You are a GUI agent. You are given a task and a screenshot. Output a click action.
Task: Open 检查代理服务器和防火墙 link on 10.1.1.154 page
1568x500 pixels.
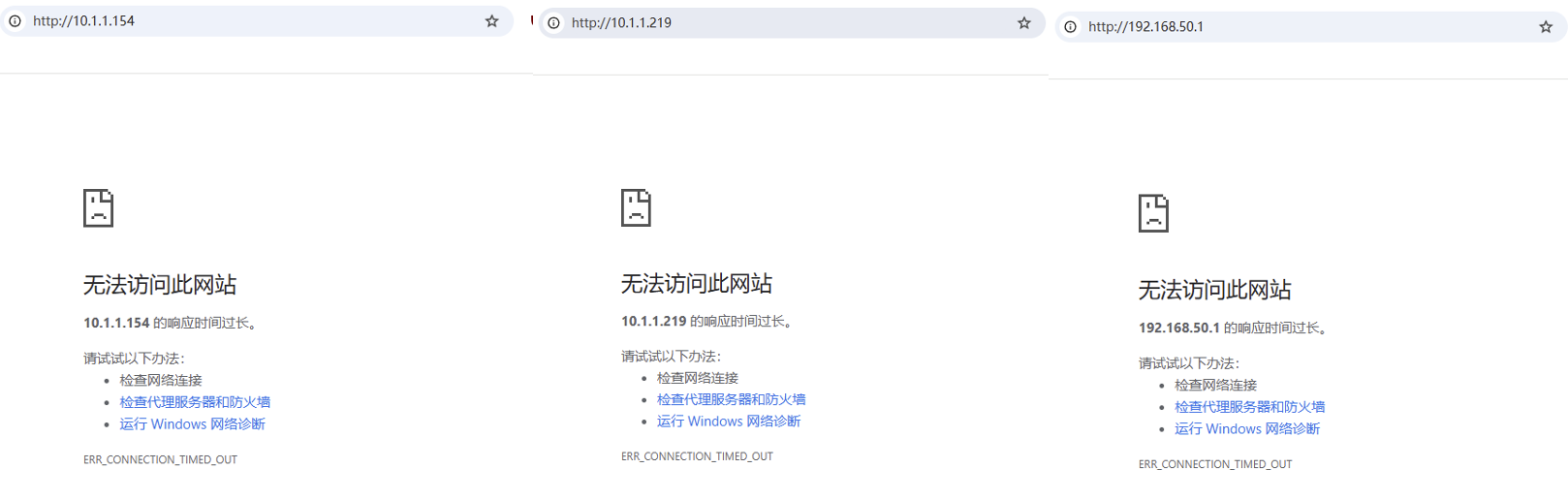click(x=195, y=402)
